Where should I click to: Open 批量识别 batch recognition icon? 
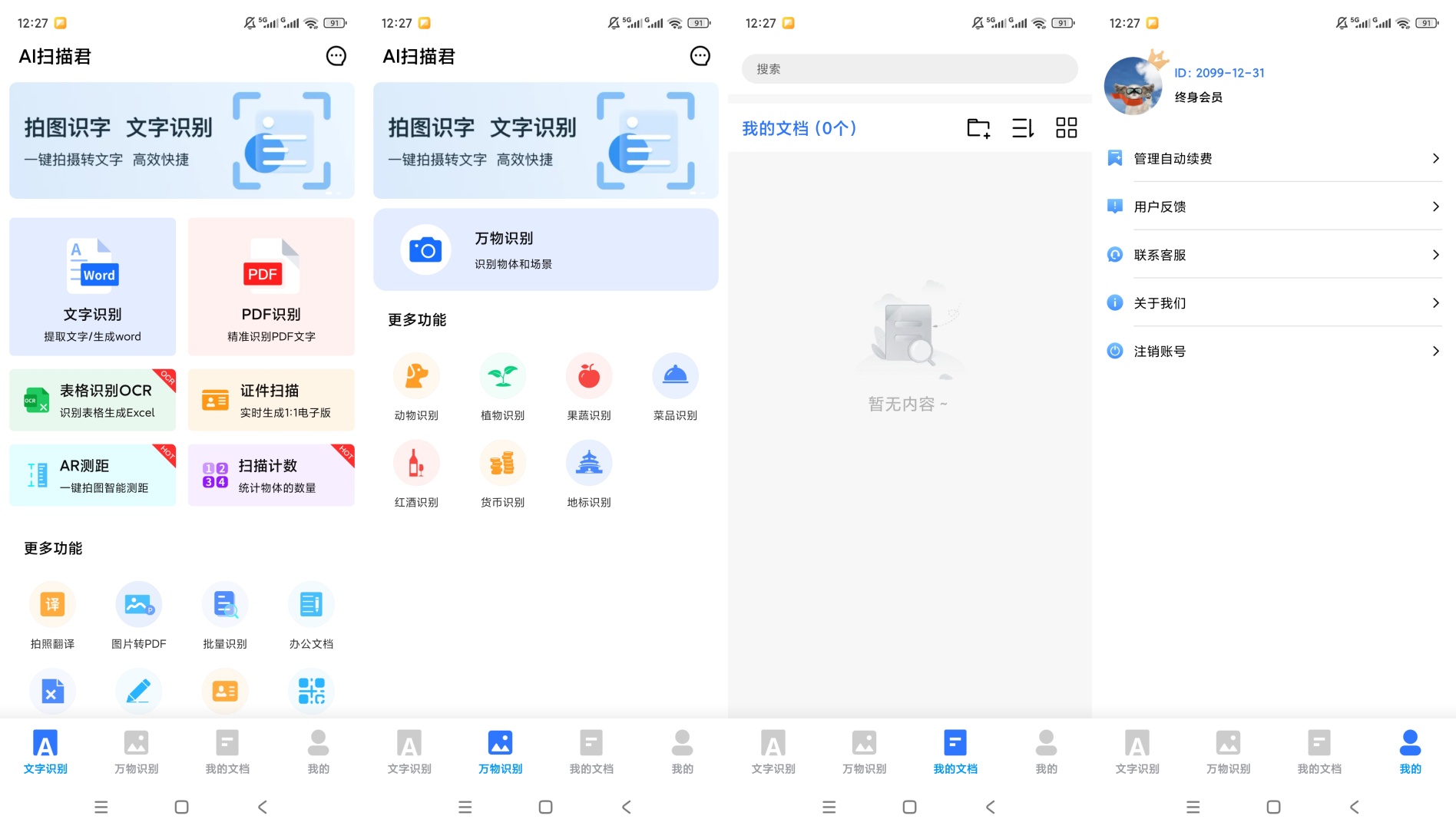point(225,605)
